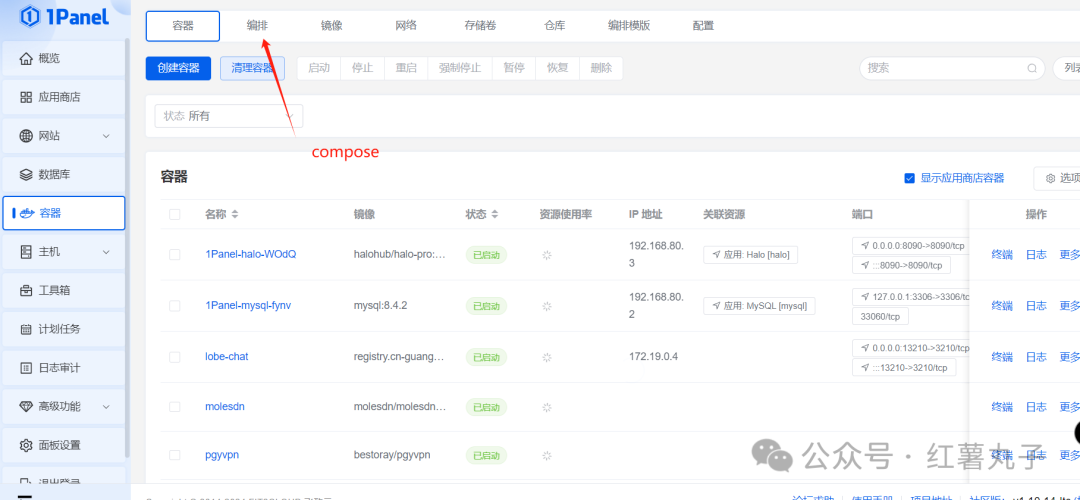
Task: Switch to the 仓库 tab
Action: 554,26
